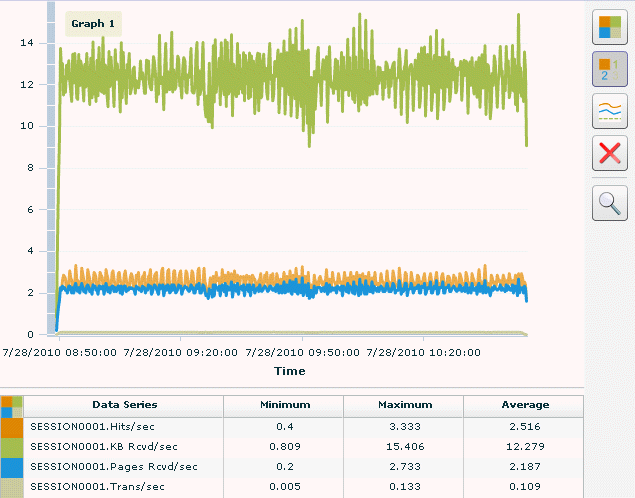
Task: Sort by the Data Series column header
Action: point(124,406)
